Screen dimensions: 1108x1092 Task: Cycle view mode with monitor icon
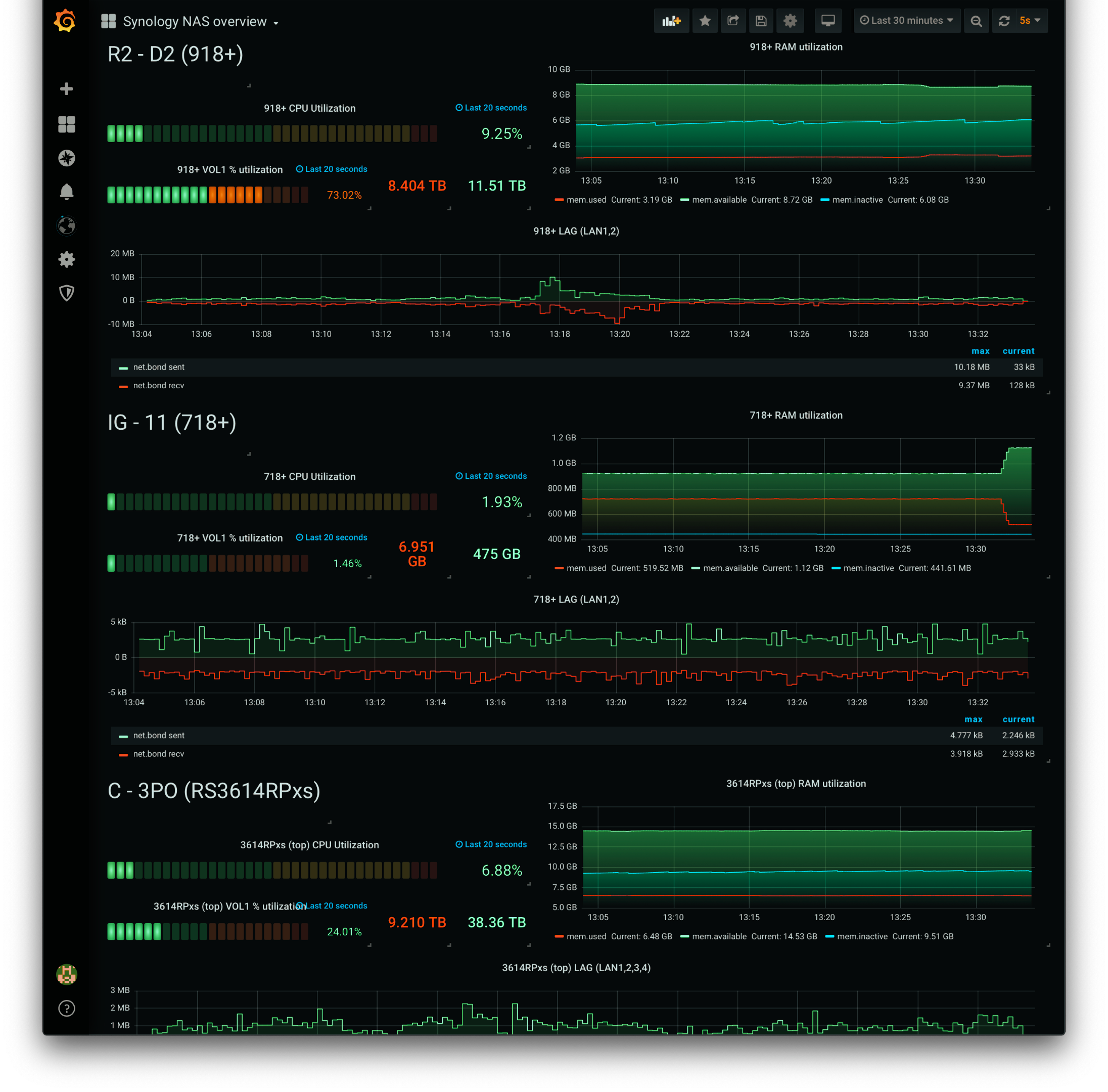(x=828, y=21)
